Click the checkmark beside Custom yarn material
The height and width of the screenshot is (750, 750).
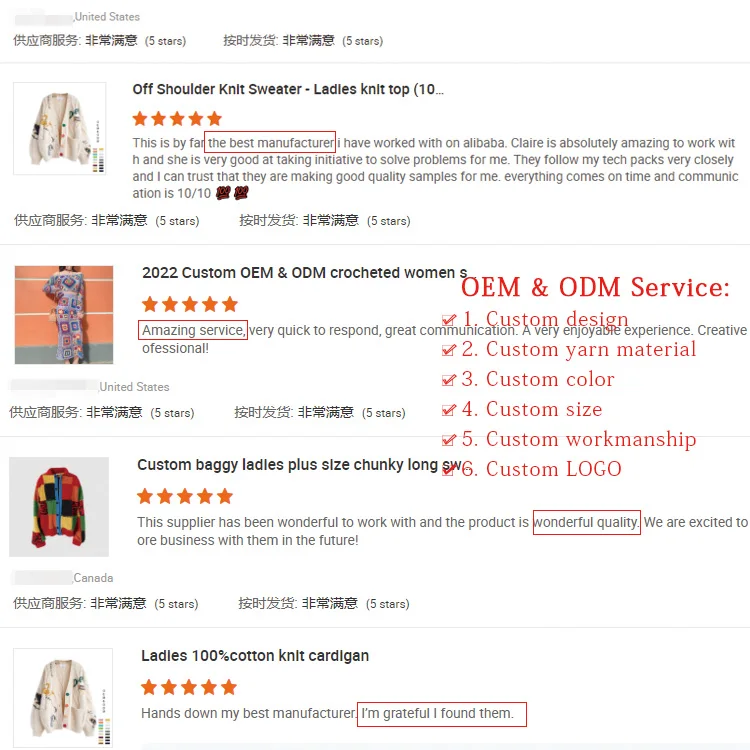pos(449,350)
